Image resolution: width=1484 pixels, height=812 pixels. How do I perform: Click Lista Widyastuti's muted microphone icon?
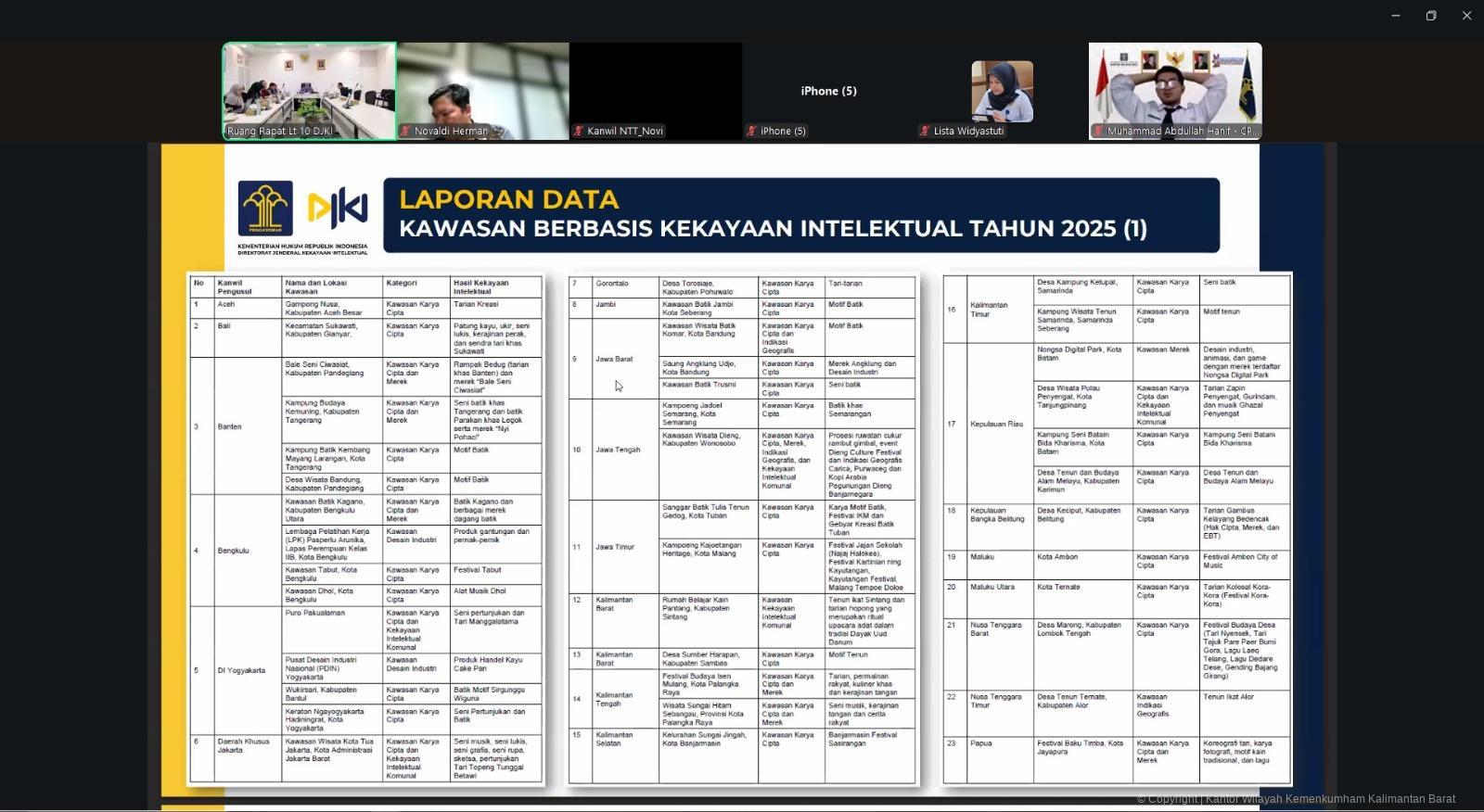pyautogui.click(x=924, y=132)
